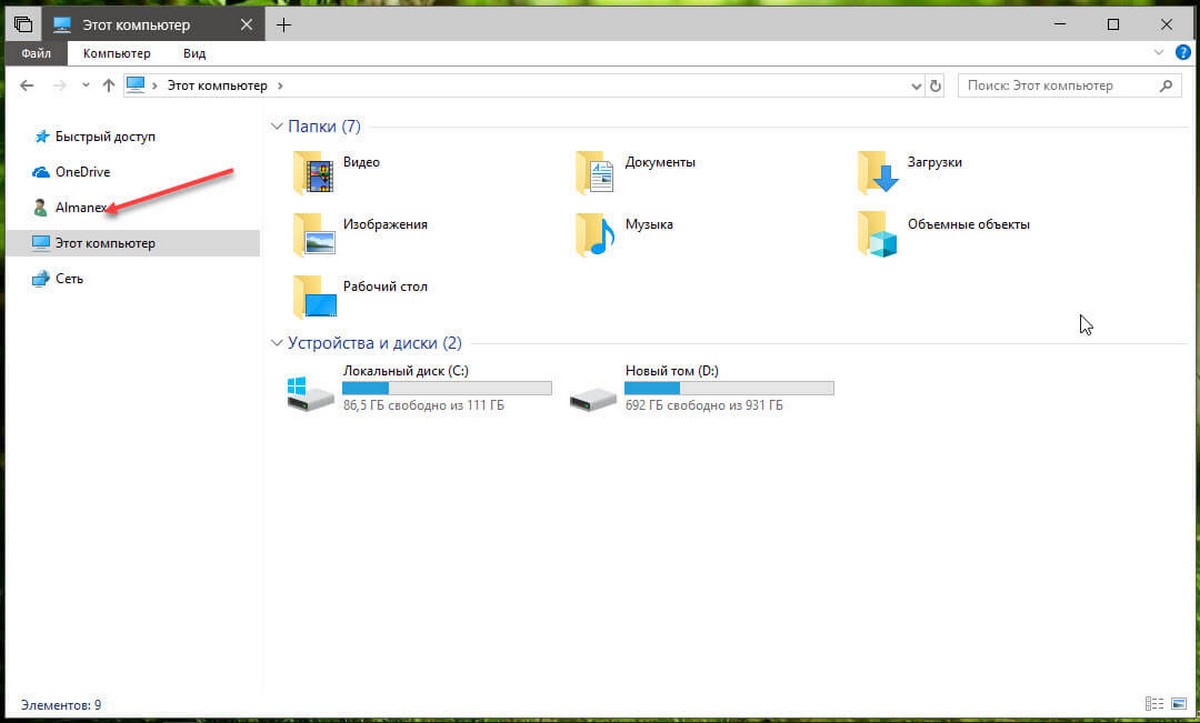Screen dimensions: 1200x723
Task: Click the Устройства и диски (2) header text
Action: point(375,343)
